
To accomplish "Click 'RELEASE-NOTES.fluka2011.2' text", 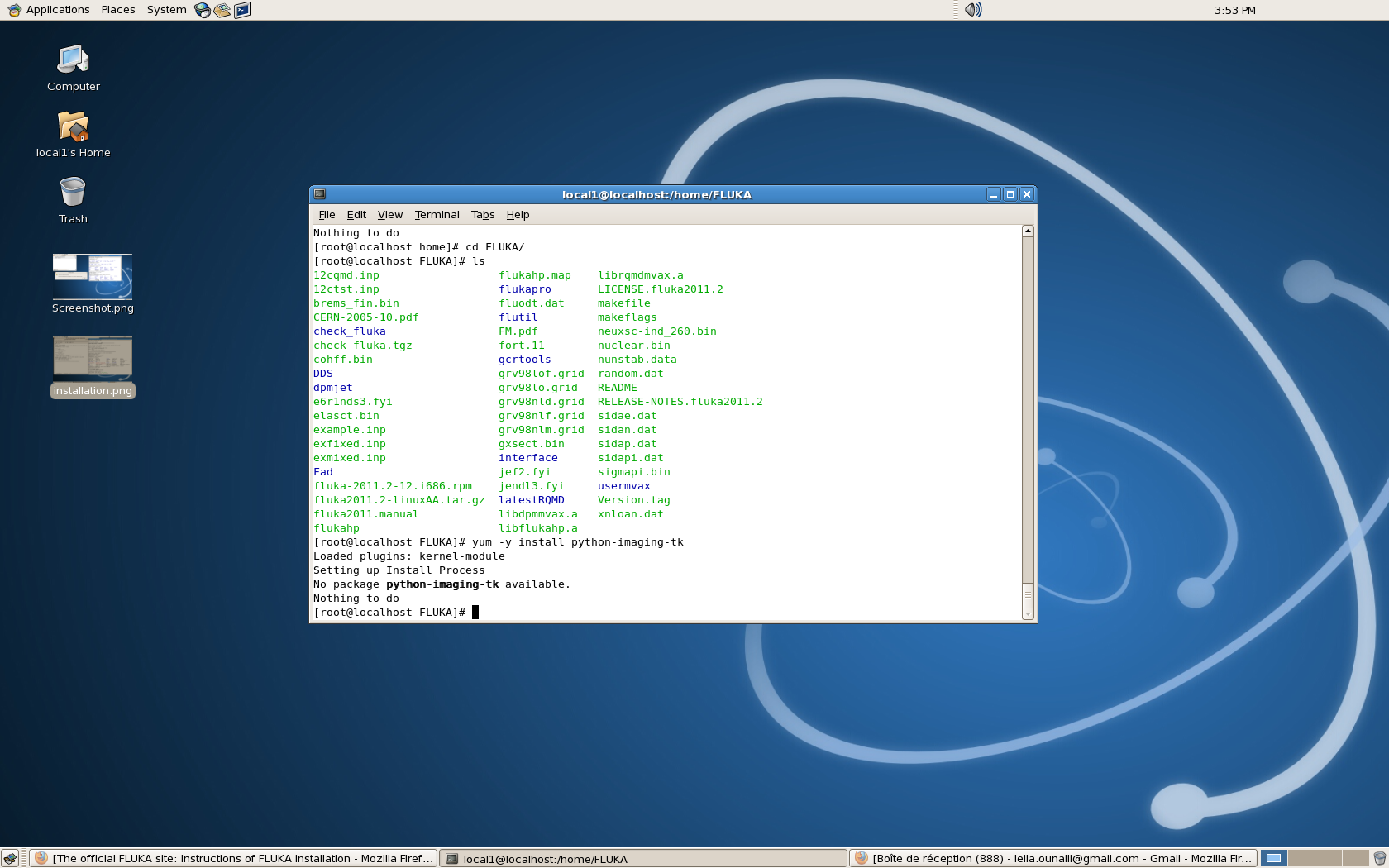I will [680, 402].
